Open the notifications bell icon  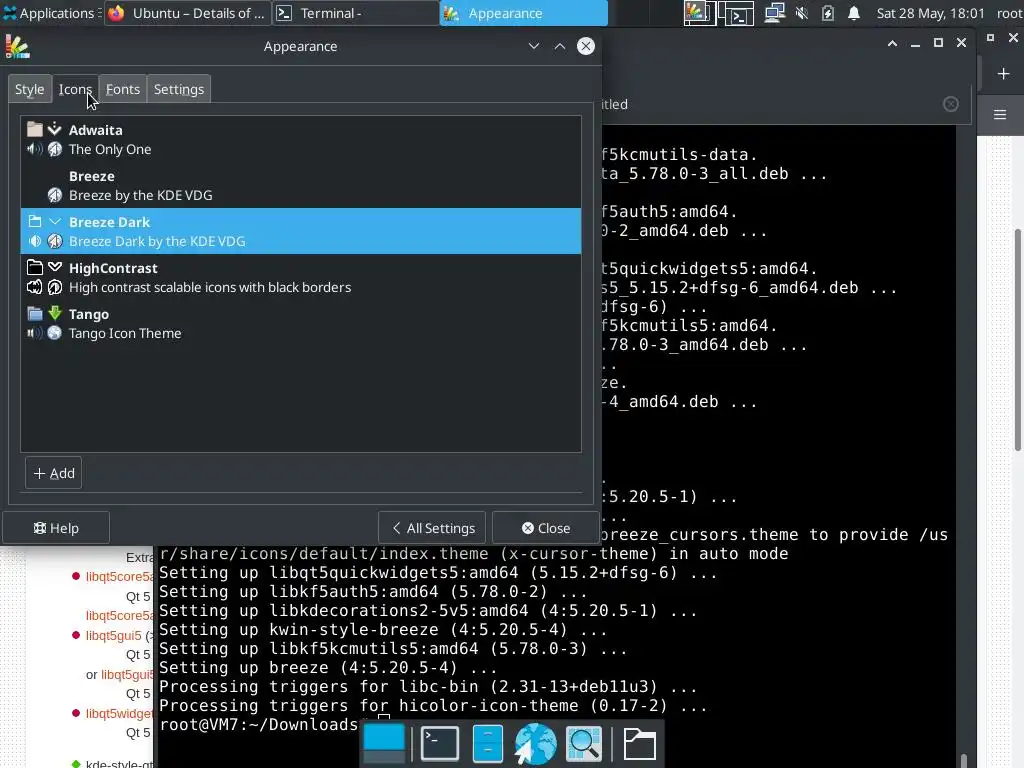point(854,13)
